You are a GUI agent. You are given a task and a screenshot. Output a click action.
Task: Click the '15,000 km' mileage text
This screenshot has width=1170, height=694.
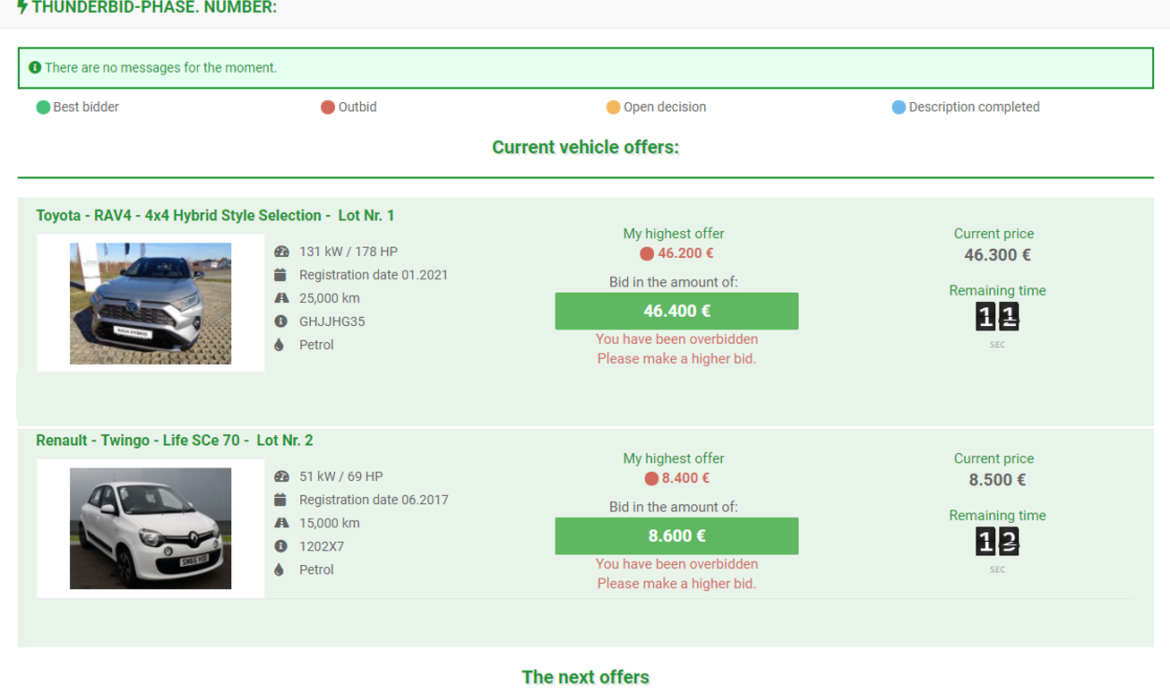point(329,522)
